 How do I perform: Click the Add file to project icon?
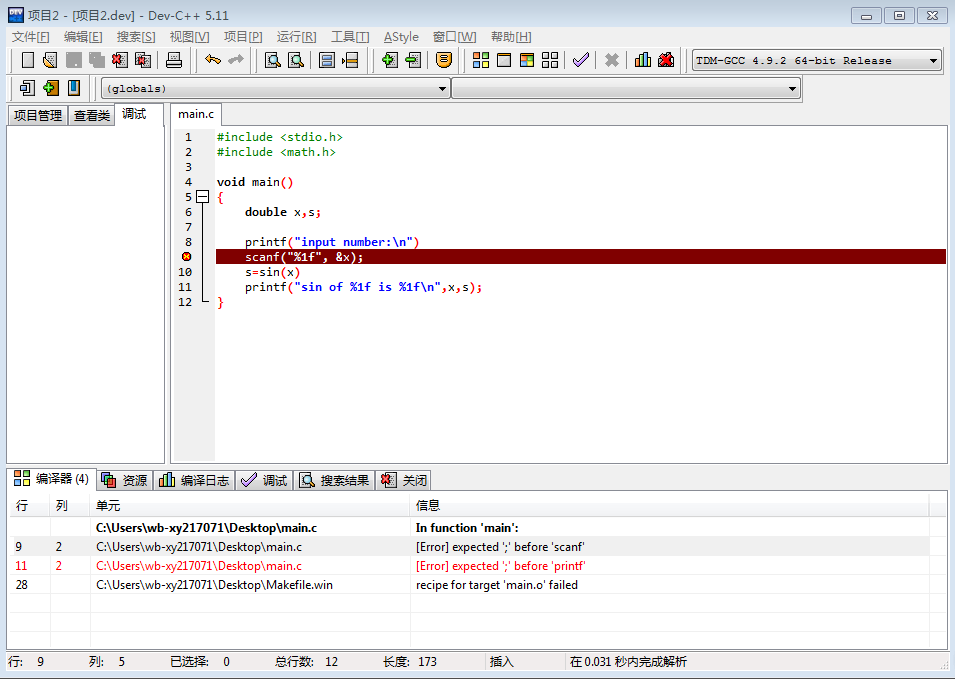(390, 60)
